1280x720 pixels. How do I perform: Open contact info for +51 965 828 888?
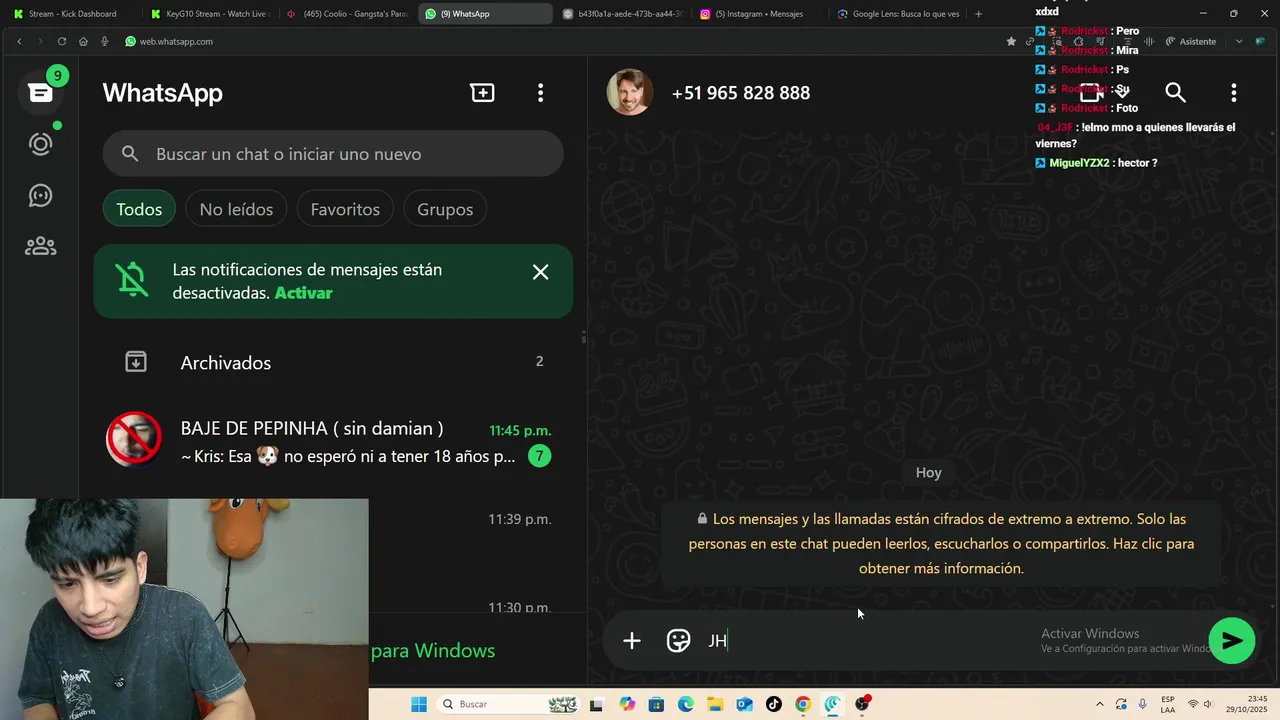(x=741, y=93)
